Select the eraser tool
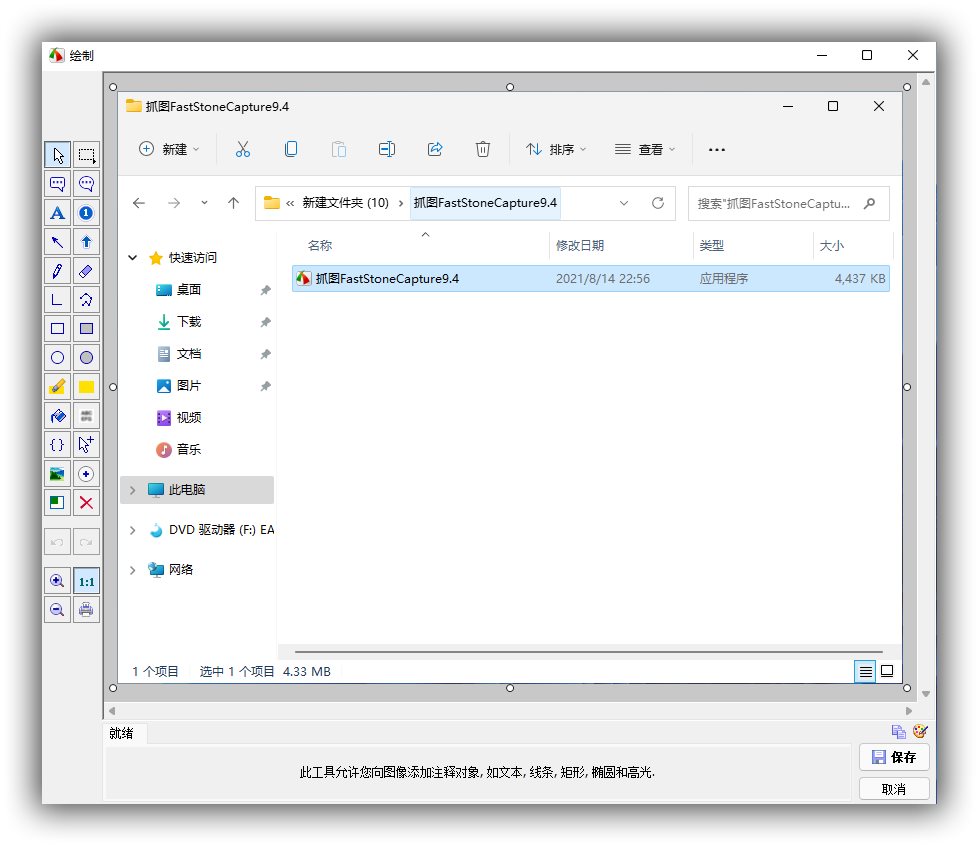This screenshot has height=846, width=979. [86, 271]
